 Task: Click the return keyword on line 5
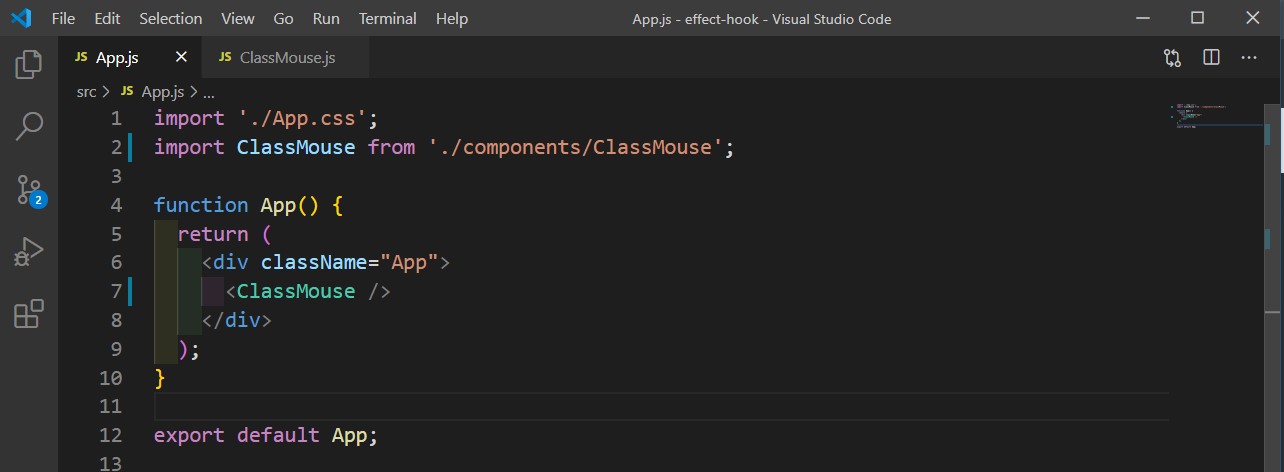click(x=213, y=234)
